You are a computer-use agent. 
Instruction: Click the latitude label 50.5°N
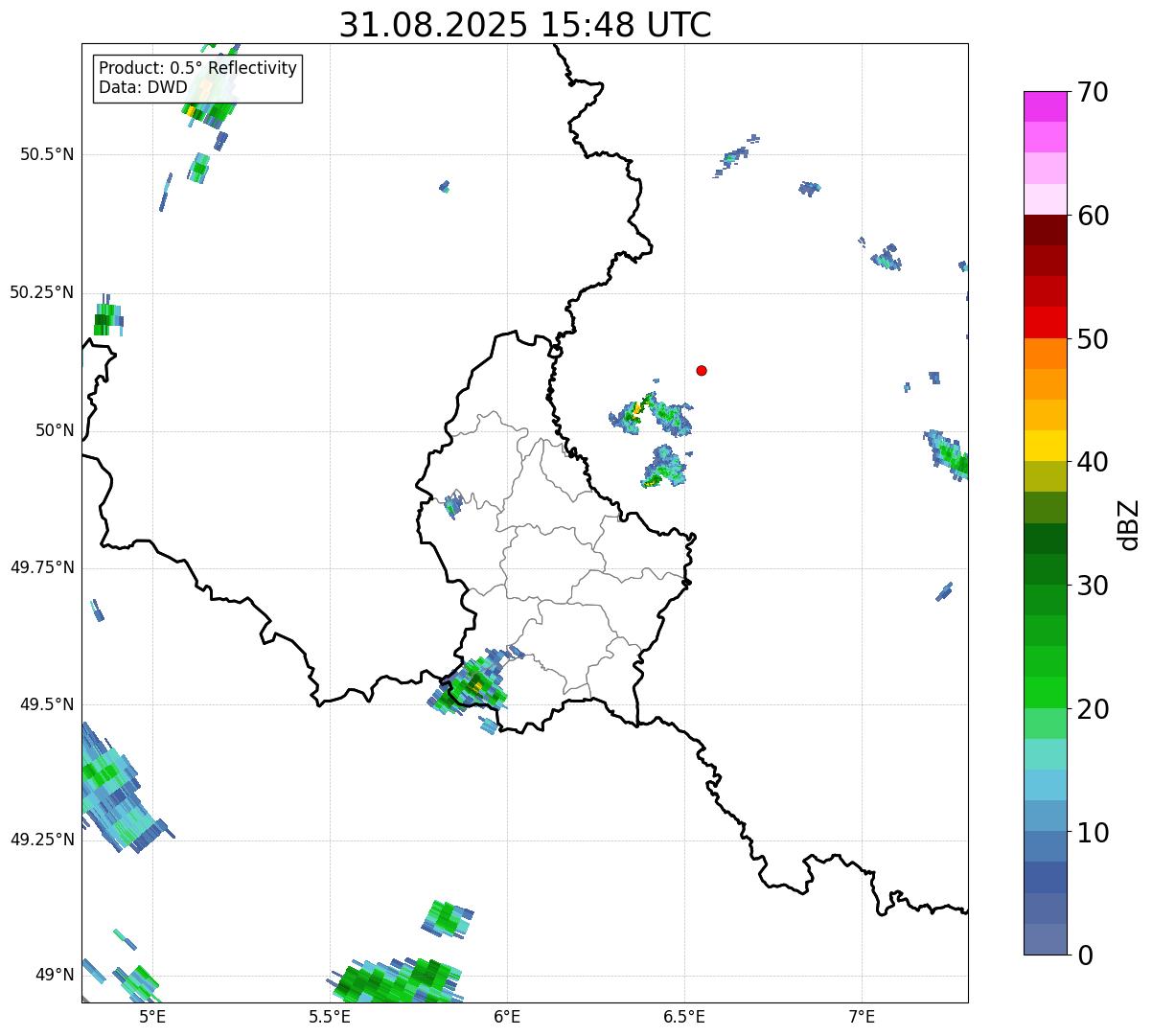pos(47,154)
